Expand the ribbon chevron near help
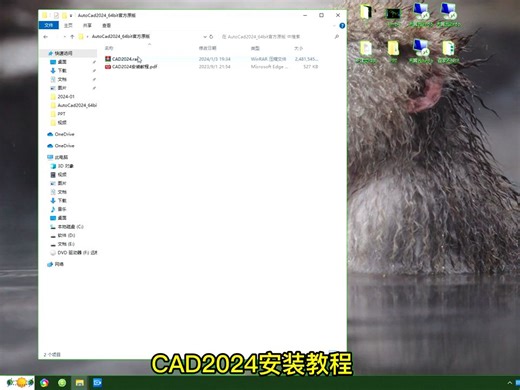 tap(334, 26)
